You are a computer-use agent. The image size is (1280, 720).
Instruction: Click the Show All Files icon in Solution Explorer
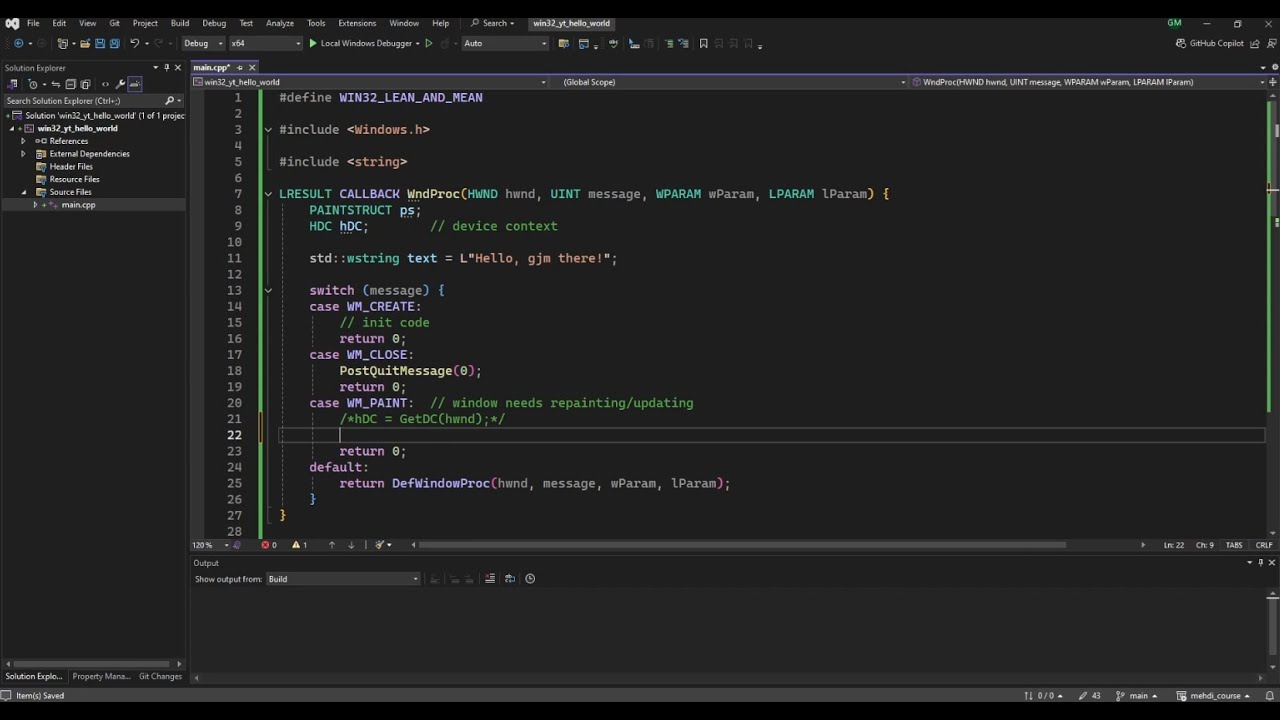pos(85,84)
